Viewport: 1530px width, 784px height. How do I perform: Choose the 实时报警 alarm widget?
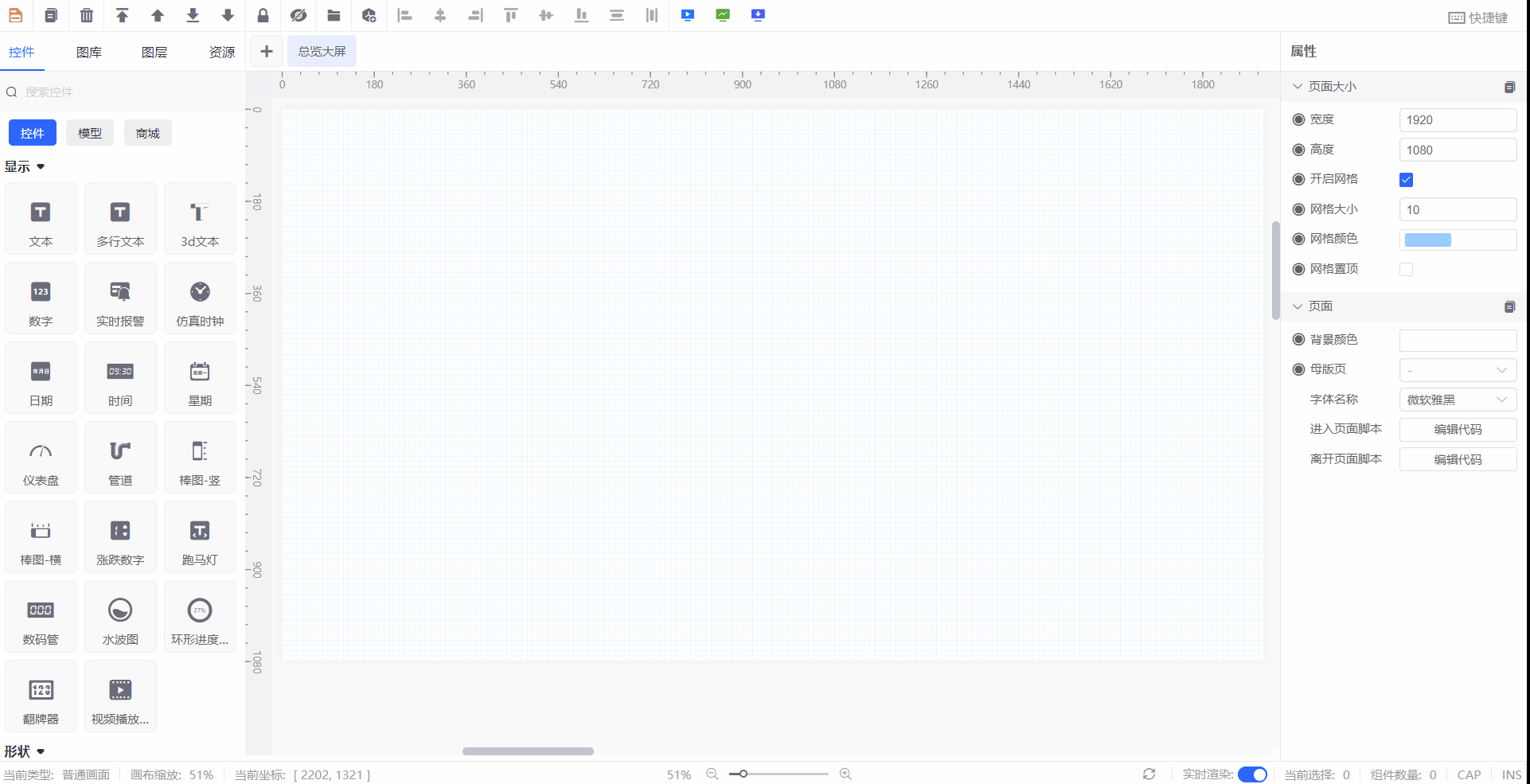(x=120, y=298)
